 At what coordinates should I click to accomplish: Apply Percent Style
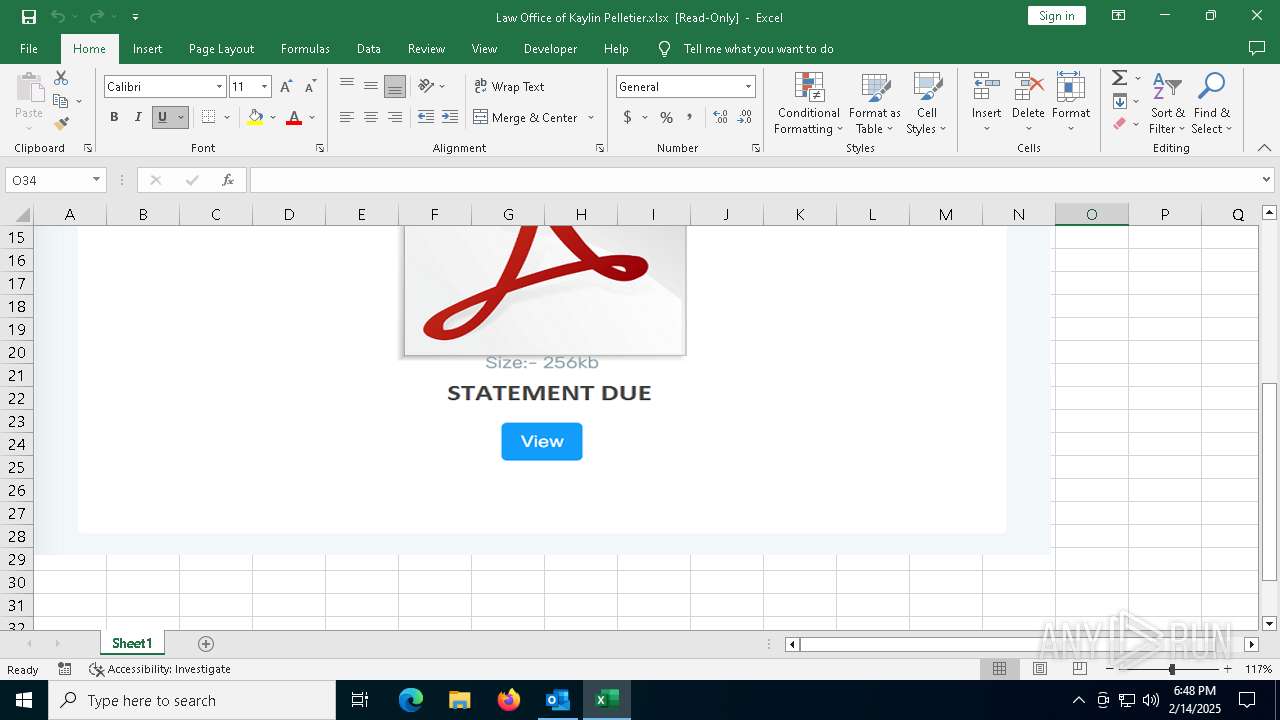[666, 118]
